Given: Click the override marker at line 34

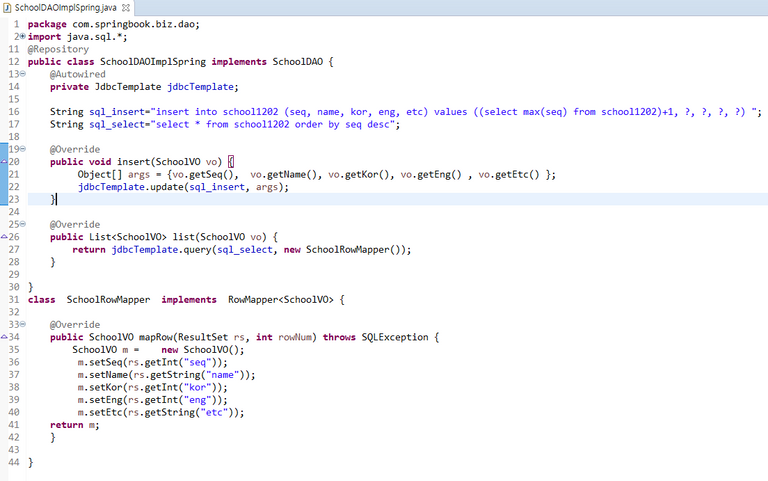Looking at the screenshot, I should pos(4,337).
